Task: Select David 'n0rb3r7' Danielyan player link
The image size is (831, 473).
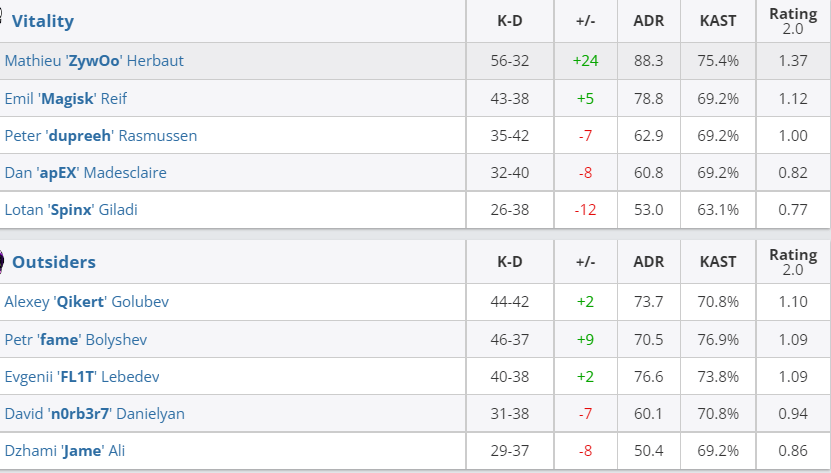Action: (95, 414)
